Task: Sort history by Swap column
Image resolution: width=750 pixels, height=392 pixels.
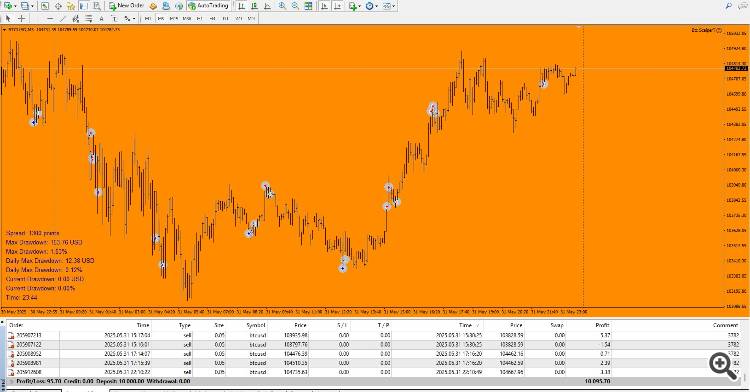Action: 557,325
